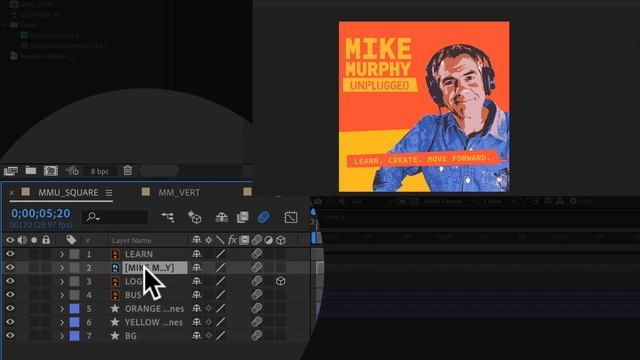Image resolution: width=640 pixels, height=360 pixels.
Task: Expand the ORANGE layer properties
Action: (x=62, y=309)
